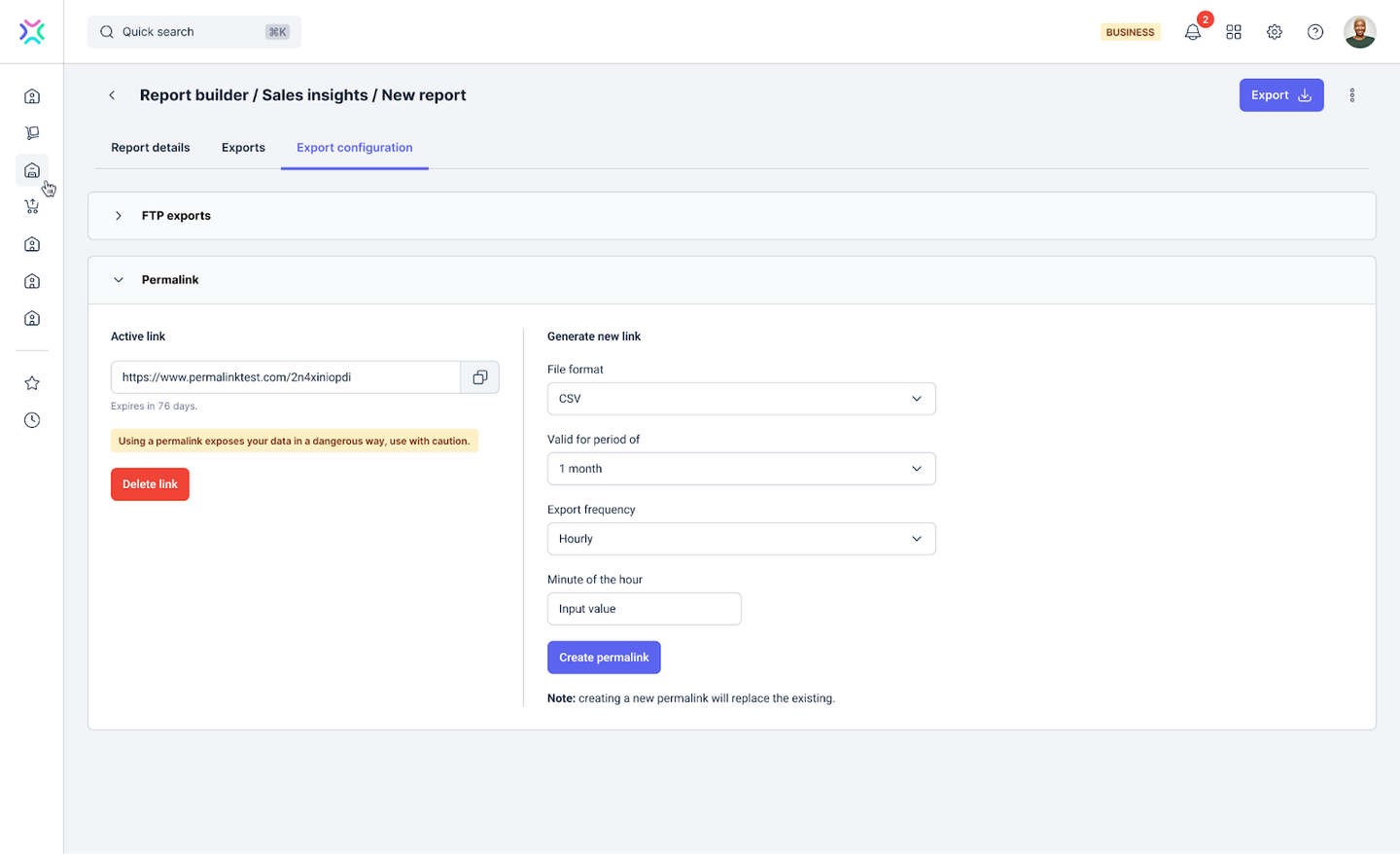Screen dimensions: 1400x854
Task: Click the Create permalink button
Action: point(604,658)
